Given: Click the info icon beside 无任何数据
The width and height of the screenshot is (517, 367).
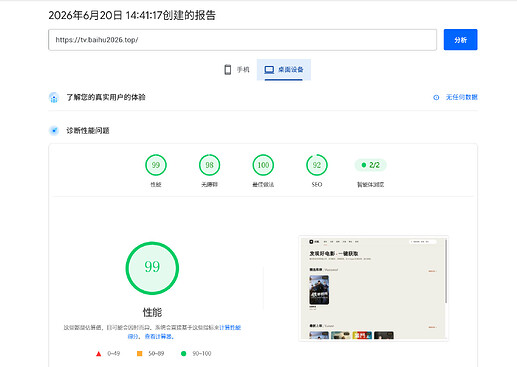Looking at the screenshot, I should pos(436,97).
